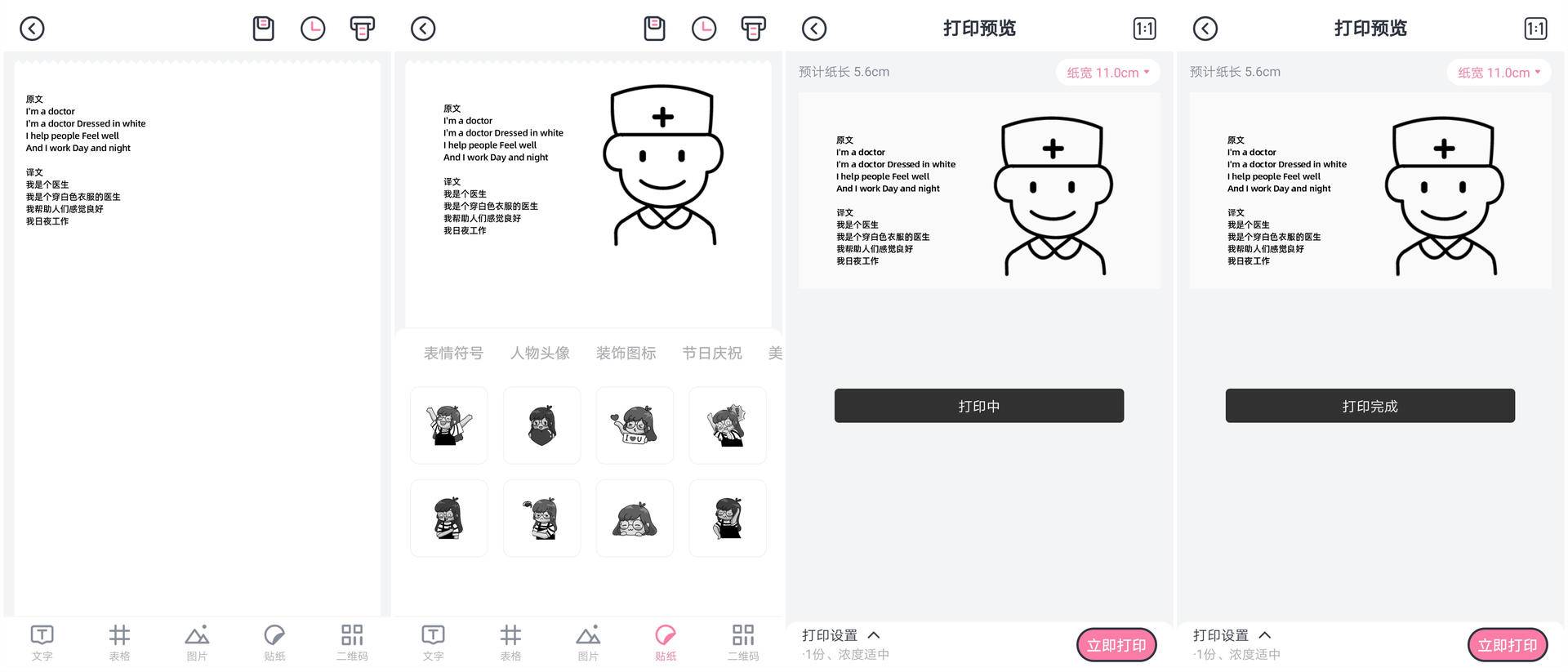The height and width of the screenshot is (672, 1568).
Task: Select 贴纸 tool in first editor toolbar
Action: coord(274,643)
